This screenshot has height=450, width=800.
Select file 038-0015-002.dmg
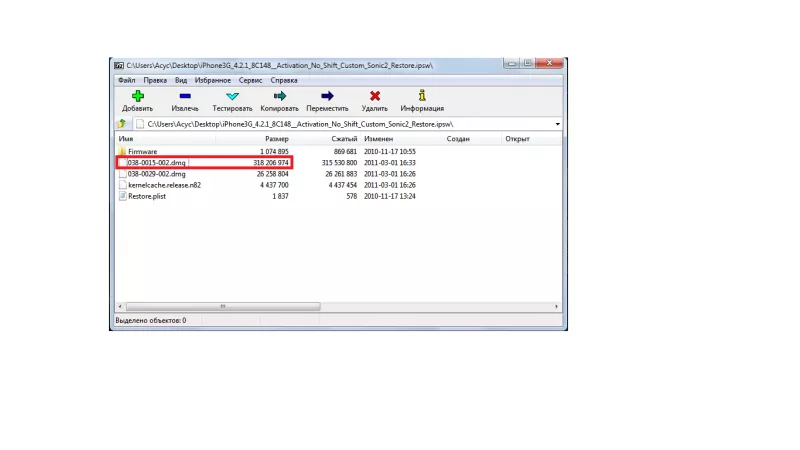click(156, 162)
